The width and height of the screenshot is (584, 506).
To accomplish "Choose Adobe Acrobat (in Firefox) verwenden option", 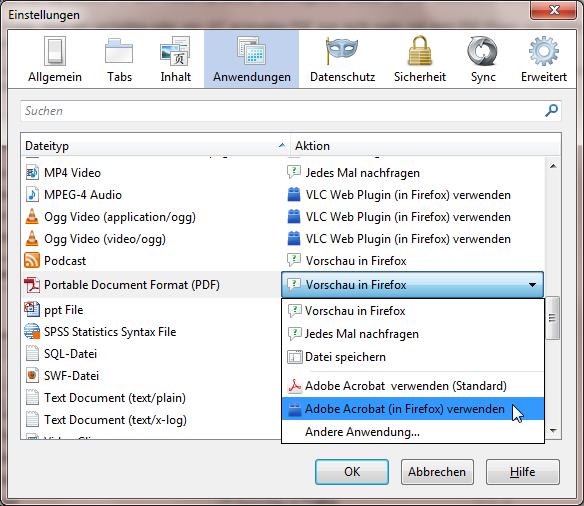I will point(413,409).
